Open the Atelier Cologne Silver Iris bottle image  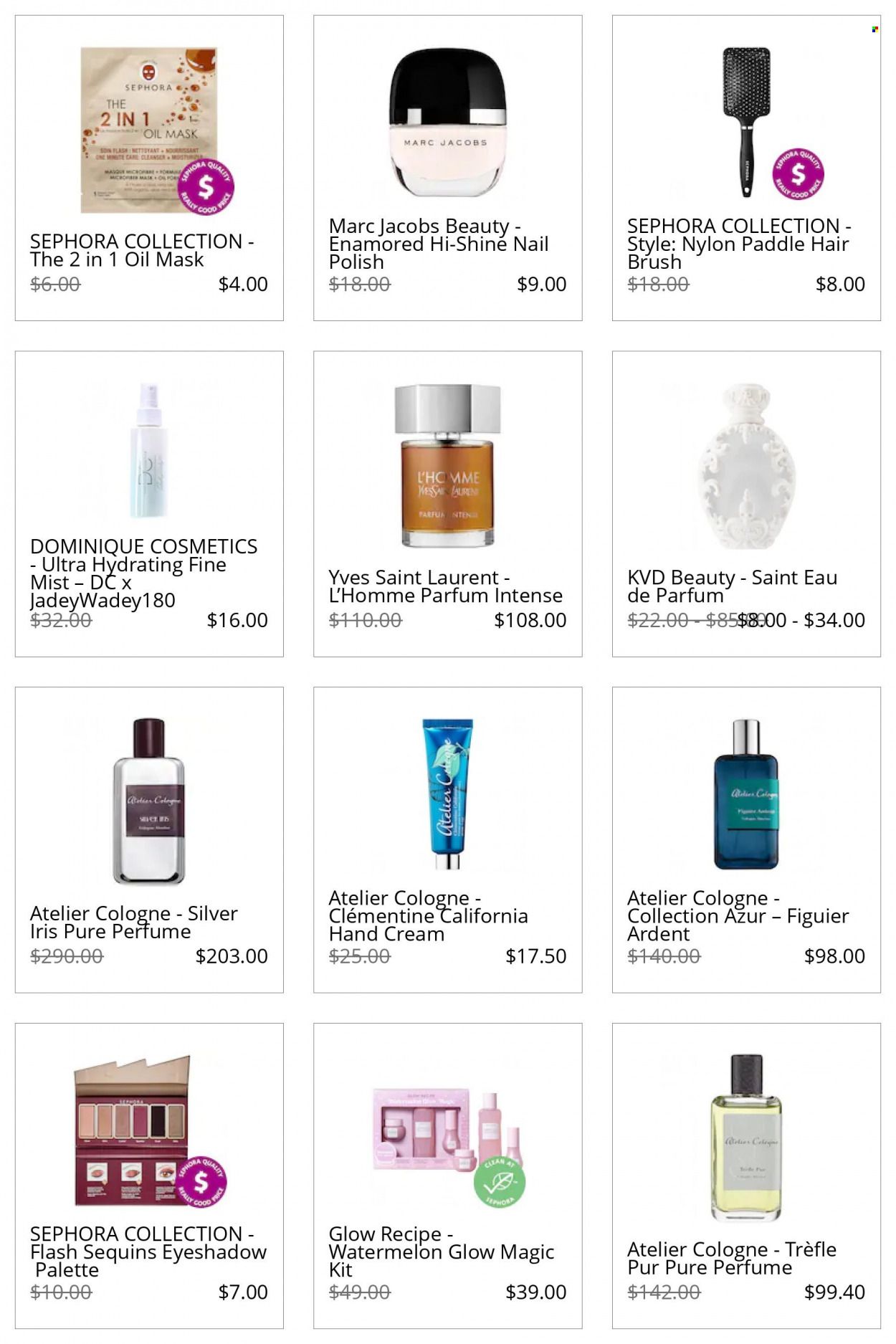coord(149,801)
